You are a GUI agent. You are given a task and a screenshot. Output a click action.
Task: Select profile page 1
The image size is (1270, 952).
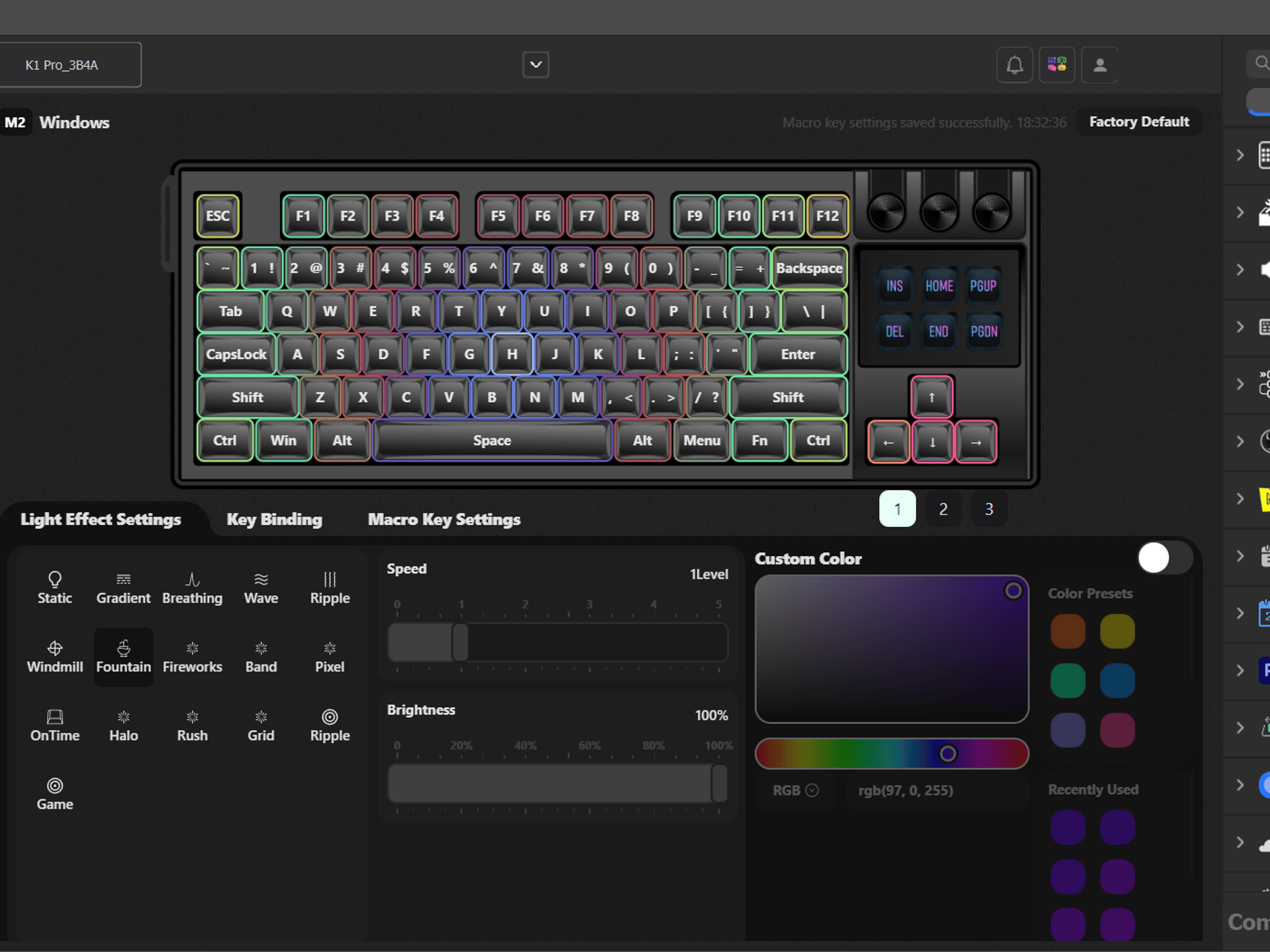(x=897, y=509)
